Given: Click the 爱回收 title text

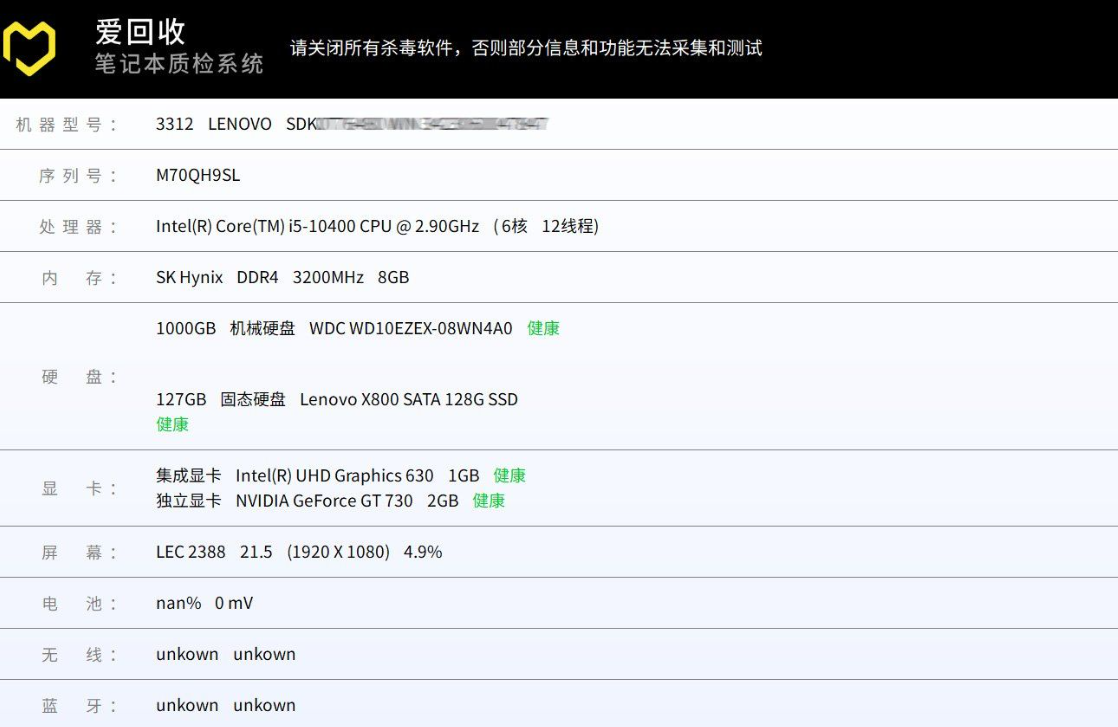Looking at the screenshot, I should point(140,31).
